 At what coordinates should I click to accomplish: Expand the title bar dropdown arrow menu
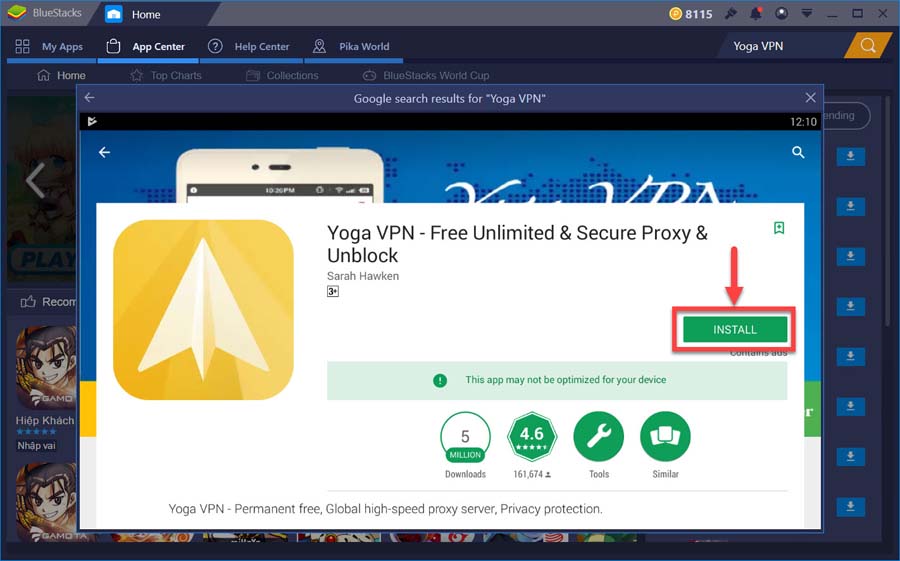806,13
